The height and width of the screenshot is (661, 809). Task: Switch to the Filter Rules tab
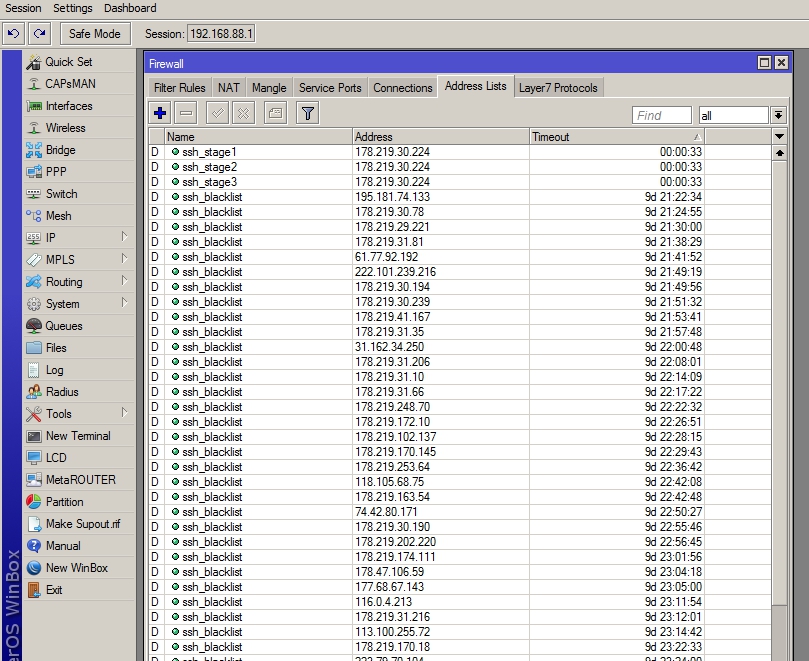click(180, 88)
